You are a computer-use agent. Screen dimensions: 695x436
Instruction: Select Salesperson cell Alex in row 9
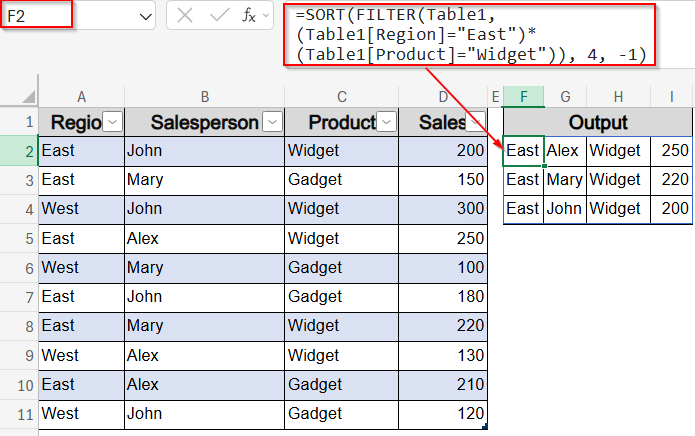coord(204,355)
